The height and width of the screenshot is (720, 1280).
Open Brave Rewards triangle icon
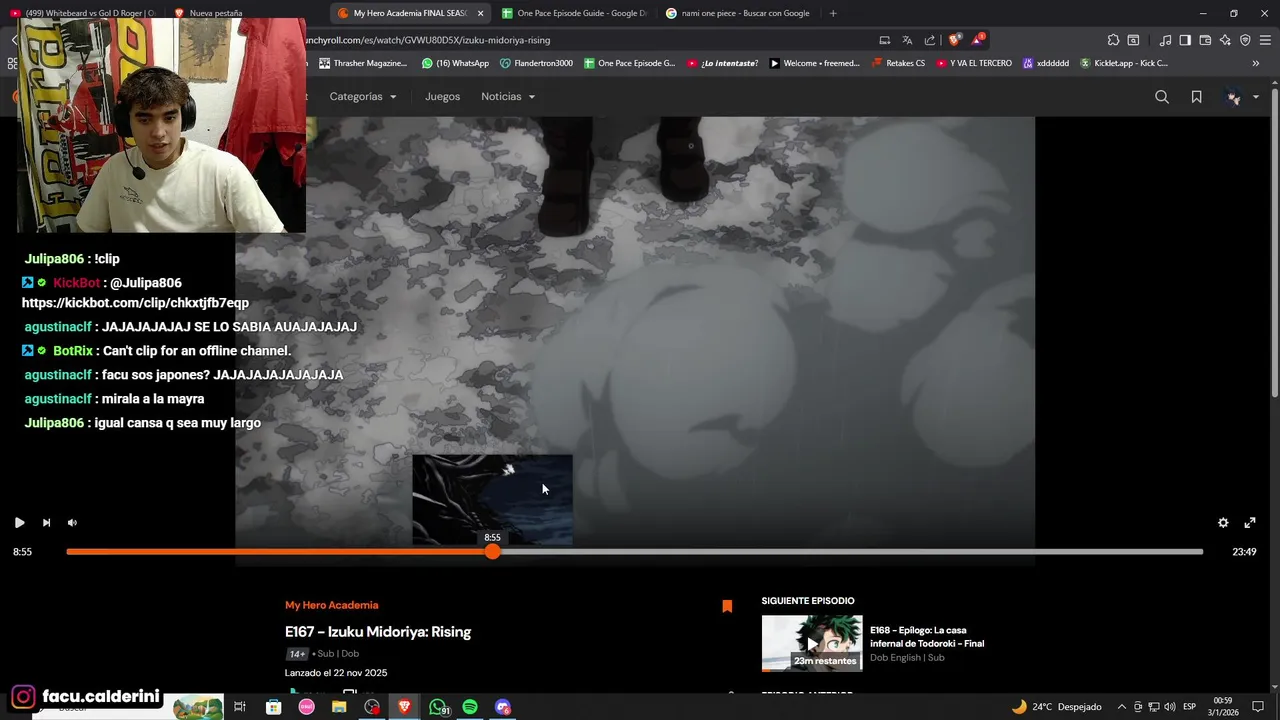(978, 40)
